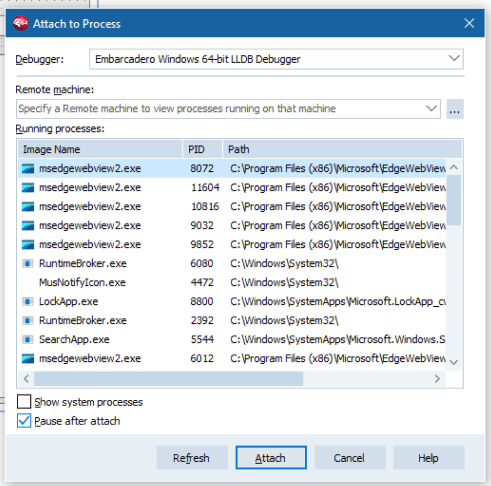Click icon of RuntimeBroker.exe PID 6080
Screen dimensions: 491x486
click(x=28, y=264)
